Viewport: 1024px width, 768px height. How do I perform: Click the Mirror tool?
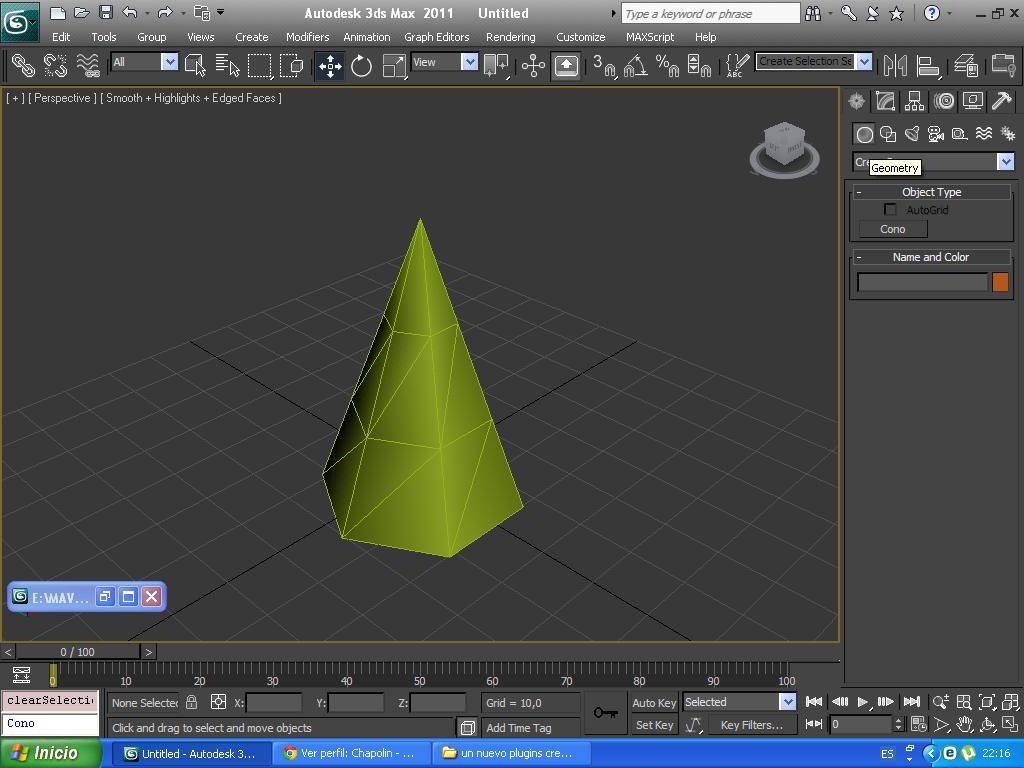pyautogui.click(x=895, y=65)
